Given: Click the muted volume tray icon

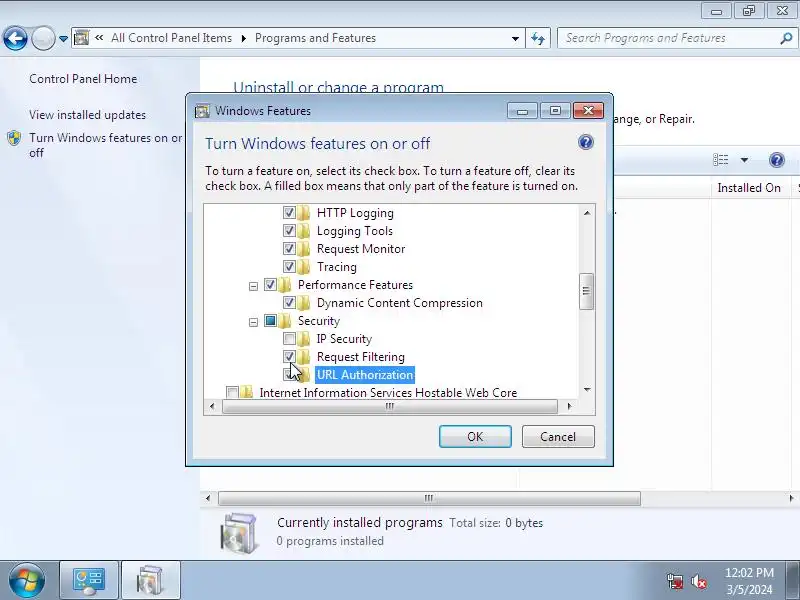Looking at the screenshot, I should pos(698,581).
